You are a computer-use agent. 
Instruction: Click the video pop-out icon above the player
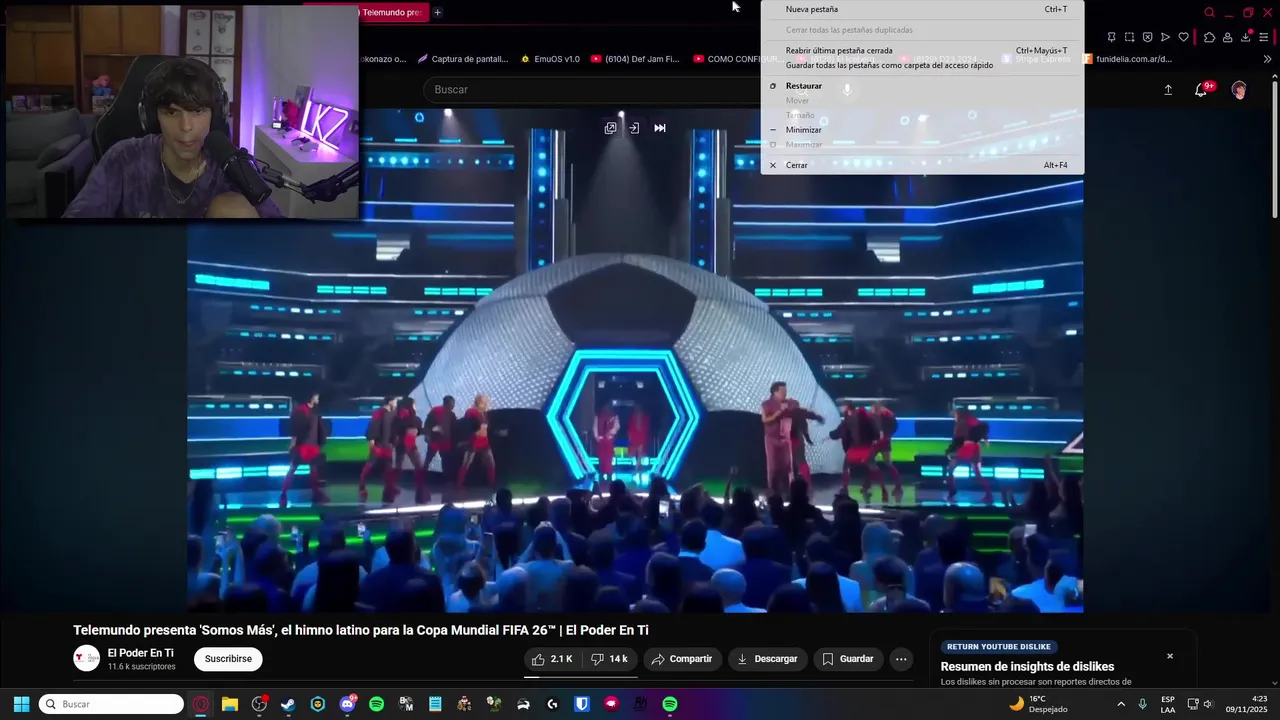click(610, 128)
